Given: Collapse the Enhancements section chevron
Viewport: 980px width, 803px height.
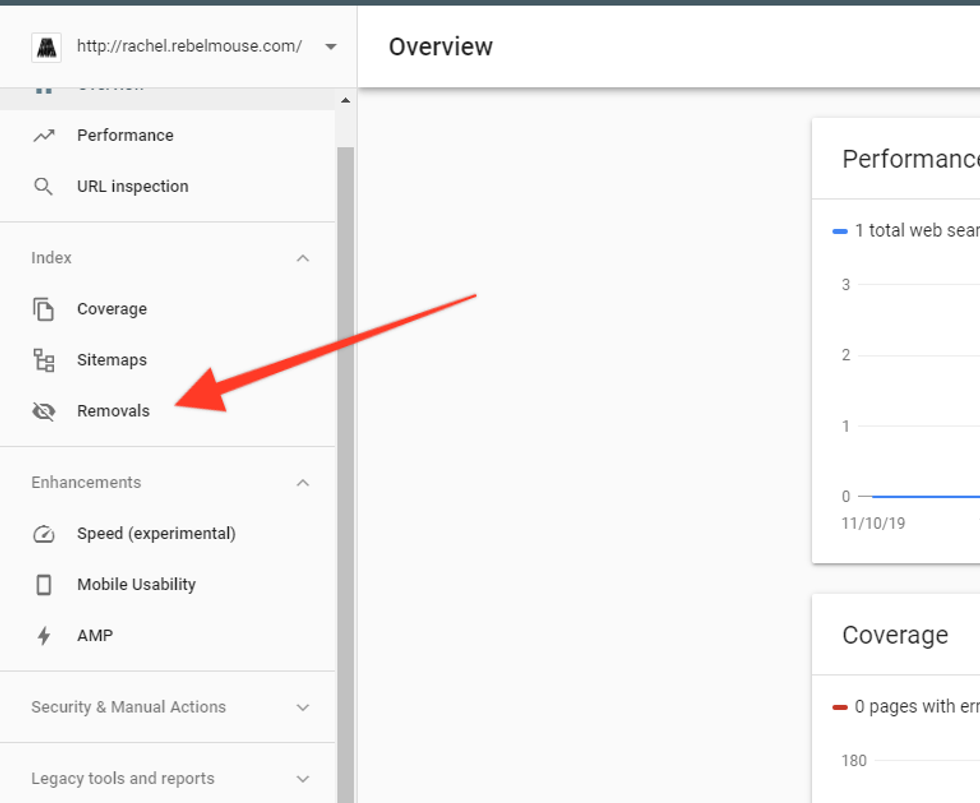Looking at the screenshot, I should 303,483.
